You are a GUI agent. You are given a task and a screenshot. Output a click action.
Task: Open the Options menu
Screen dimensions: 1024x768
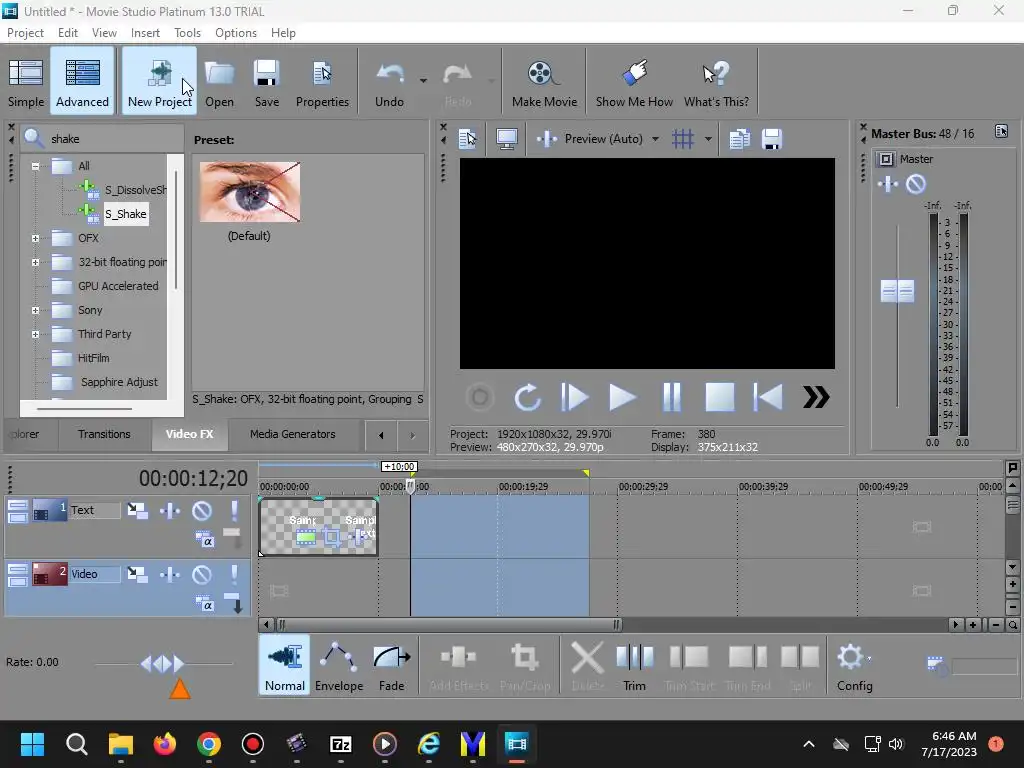[x=236, y=33]
